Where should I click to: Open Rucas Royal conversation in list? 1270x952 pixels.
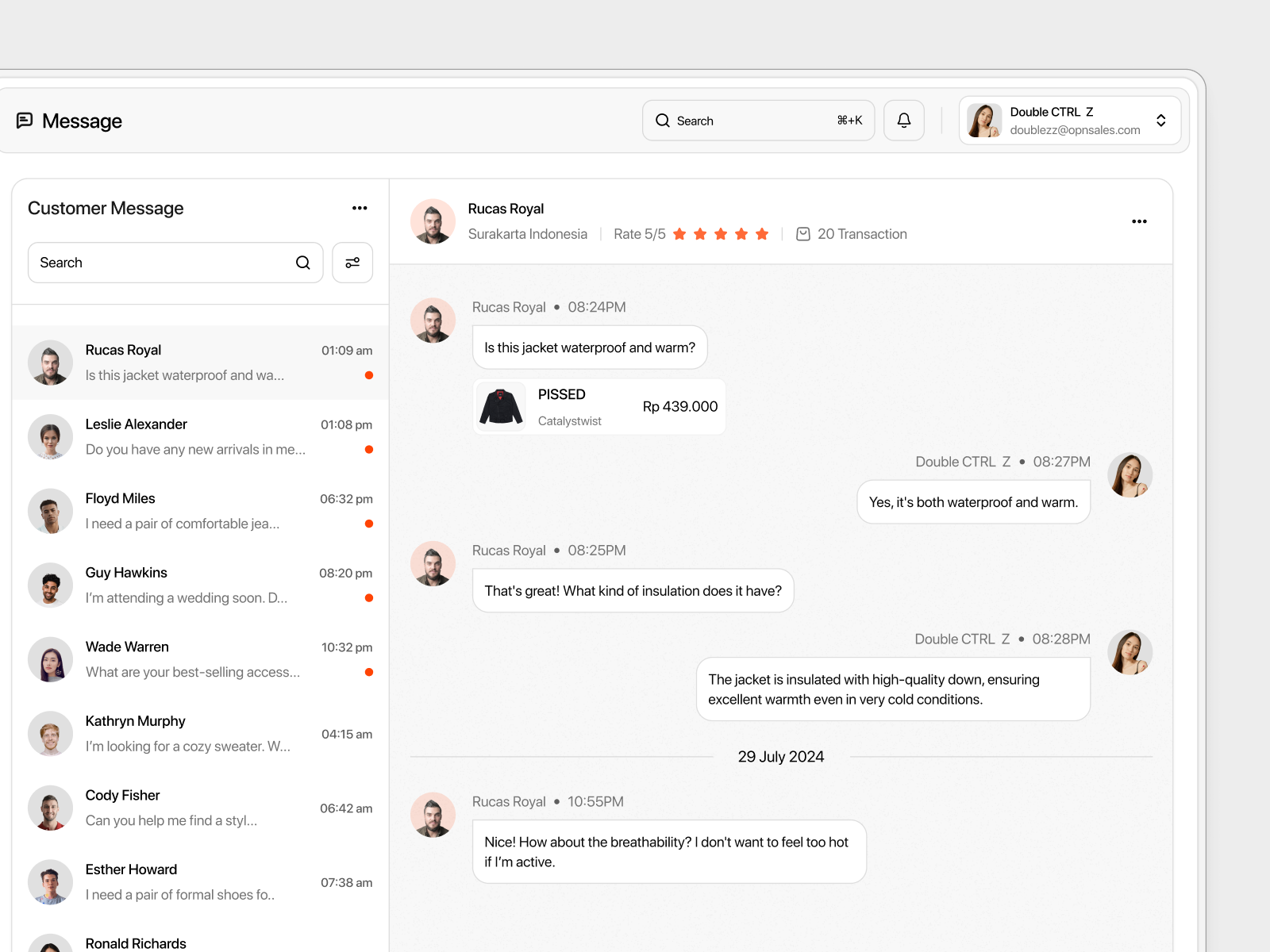[x=200, y=363]
